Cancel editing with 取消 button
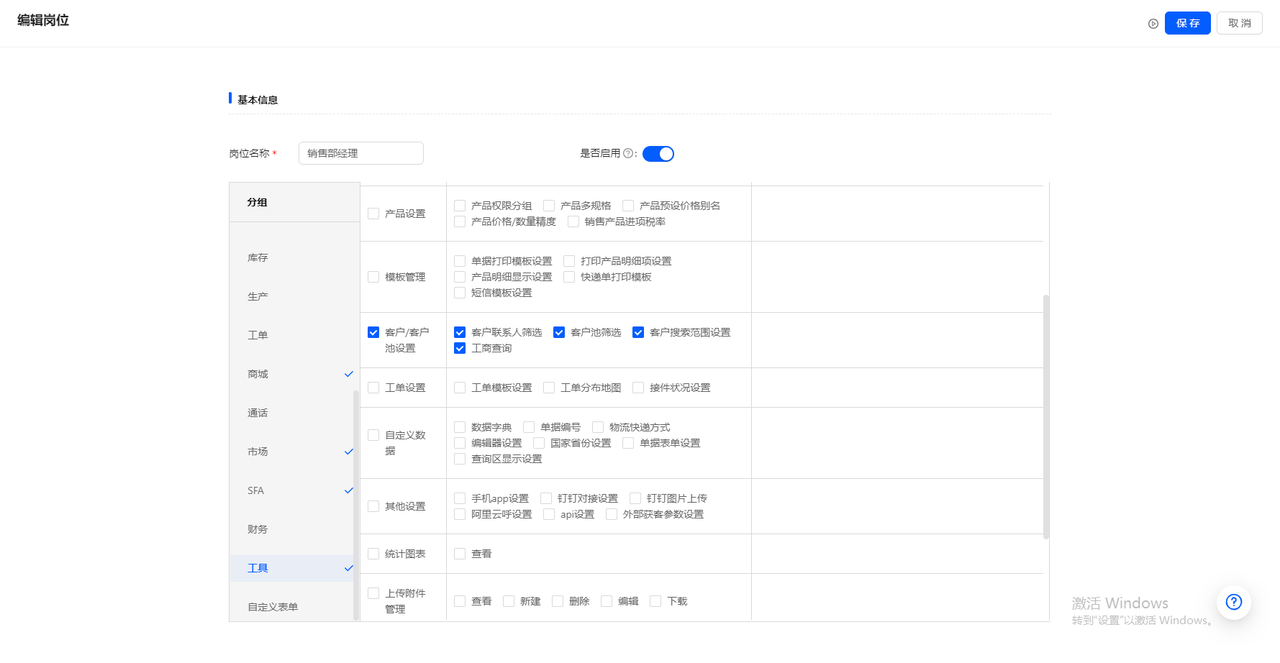 click(x=1239, y=23)
